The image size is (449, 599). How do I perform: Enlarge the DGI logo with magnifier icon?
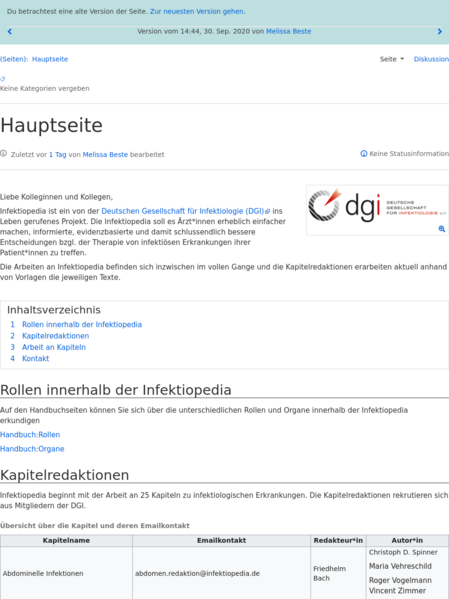tap(442, 229)
